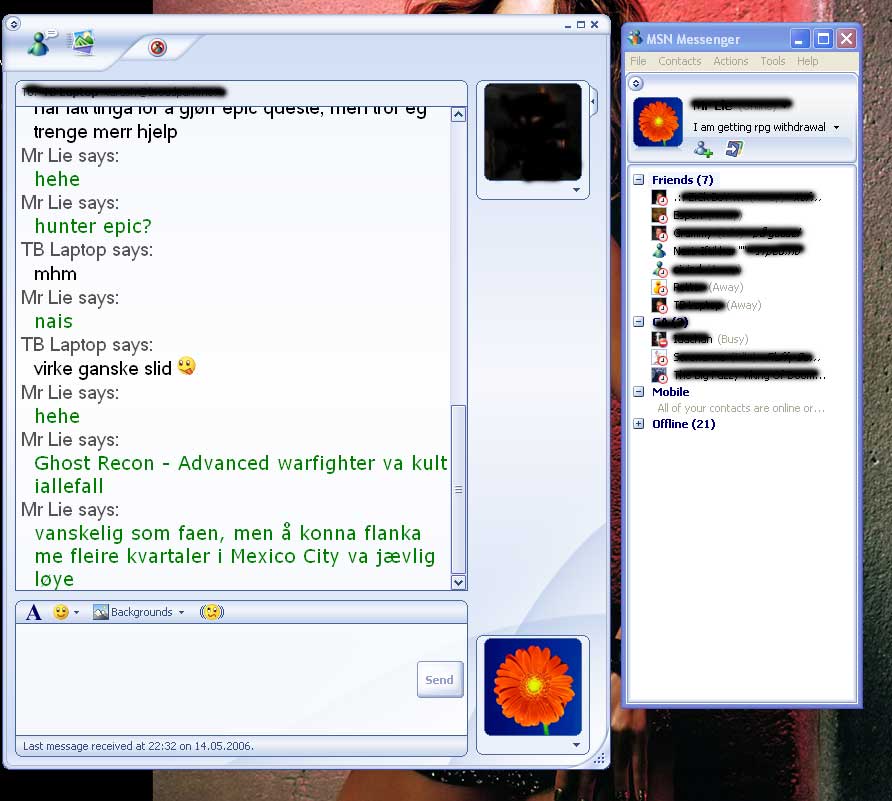Viewport: 892px width, 801px height.
Task: Click the tongue-out emoticon in the chat
Action: click(187, 366)
